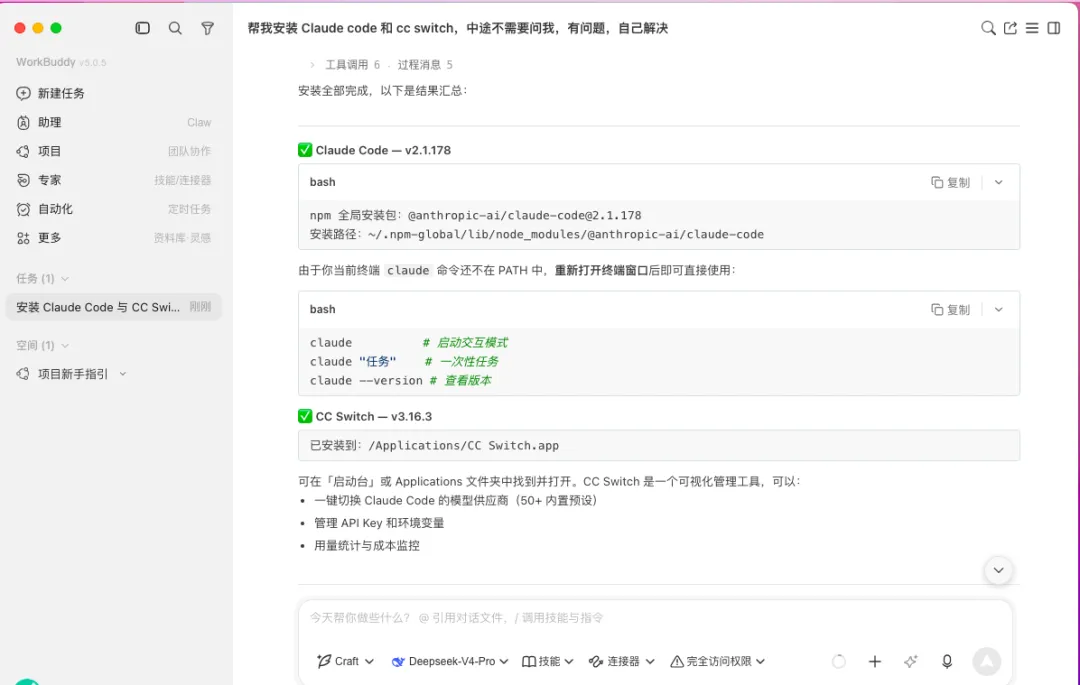Toggle the sidebar panel icon
The width and height of the screenshot is (1080, 685).
(143, 28)
